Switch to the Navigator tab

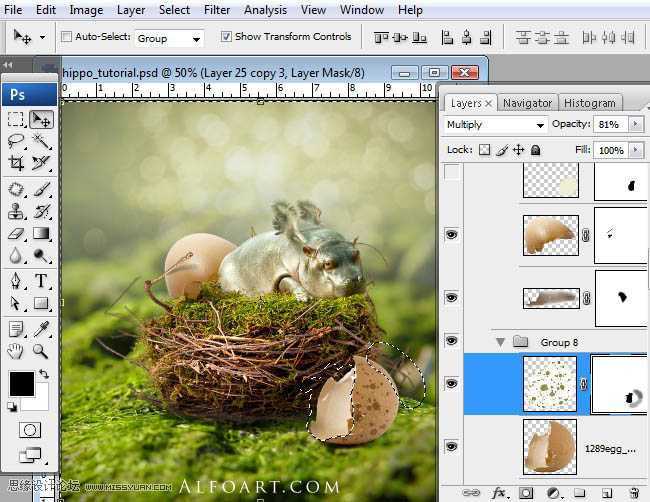click(527, 103)
